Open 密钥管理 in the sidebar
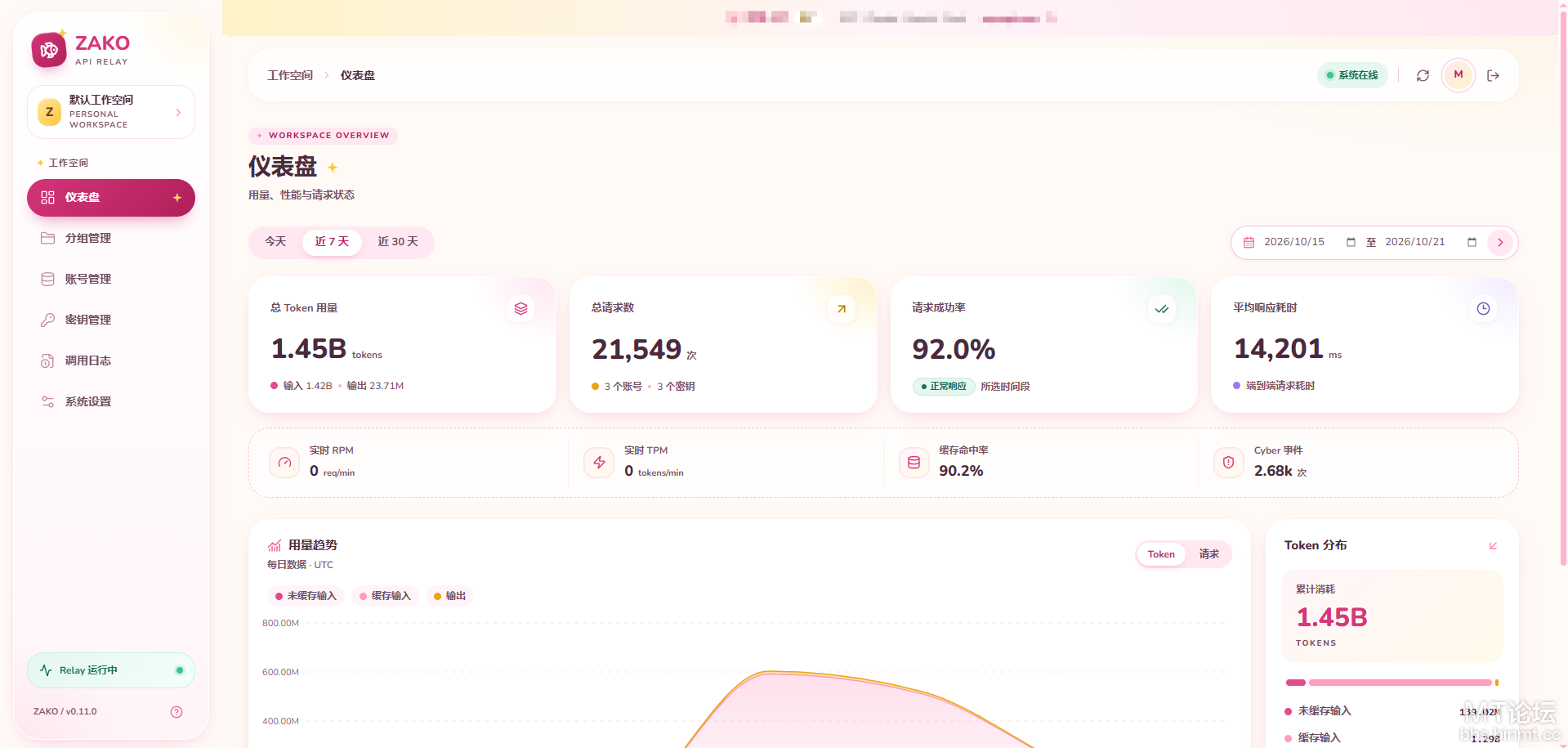1568x748 pixels. [111, 320]
